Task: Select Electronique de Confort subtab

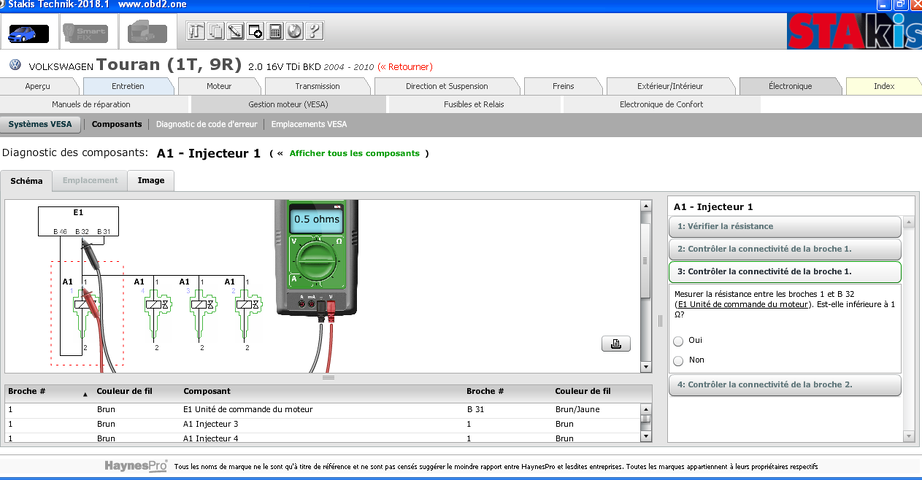Action: (x=662, y=104)
